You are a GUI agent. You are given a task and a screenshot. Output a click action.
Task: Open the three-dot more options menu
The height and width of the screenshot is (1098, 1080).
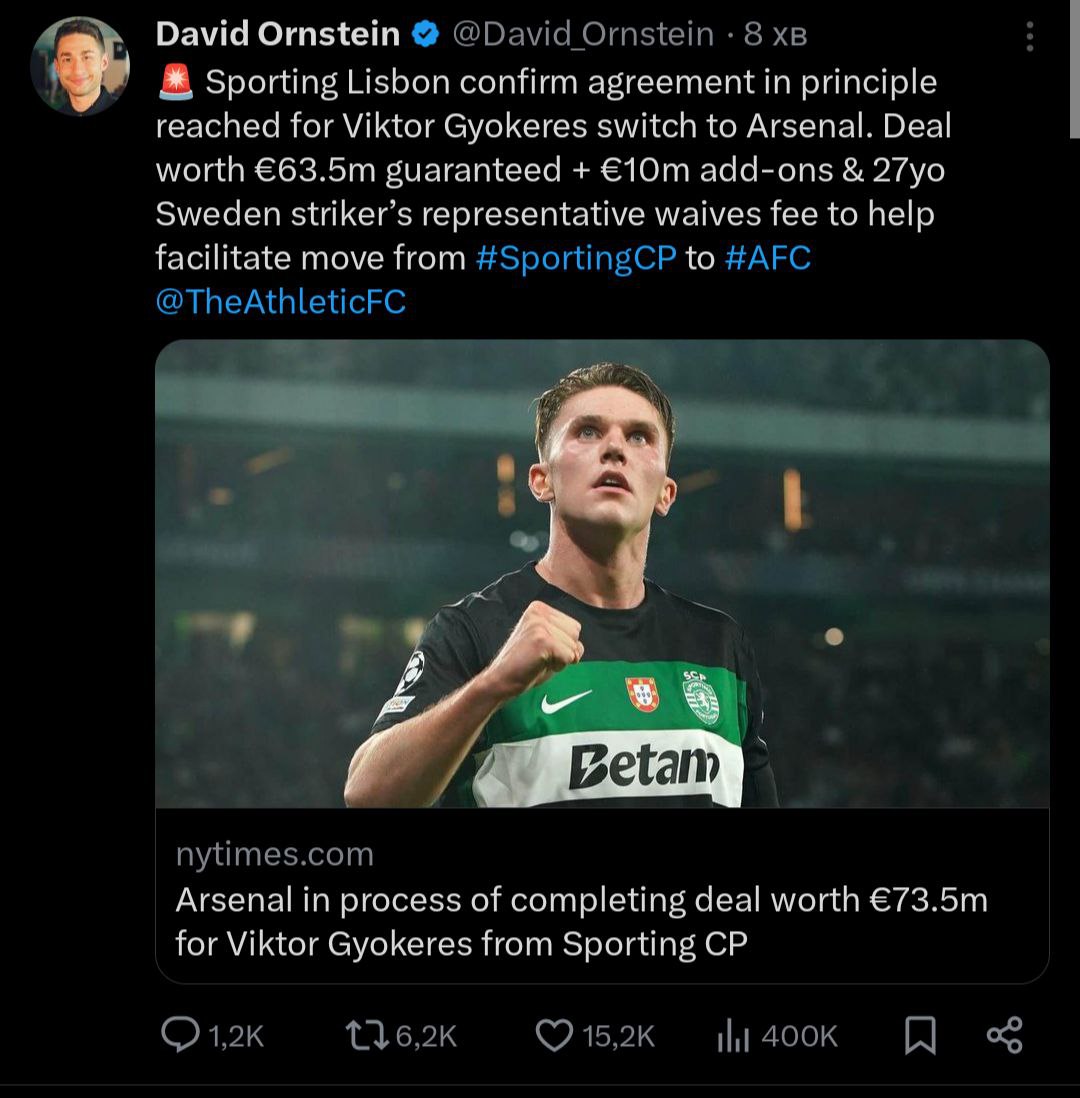[x=1030, y=37]
